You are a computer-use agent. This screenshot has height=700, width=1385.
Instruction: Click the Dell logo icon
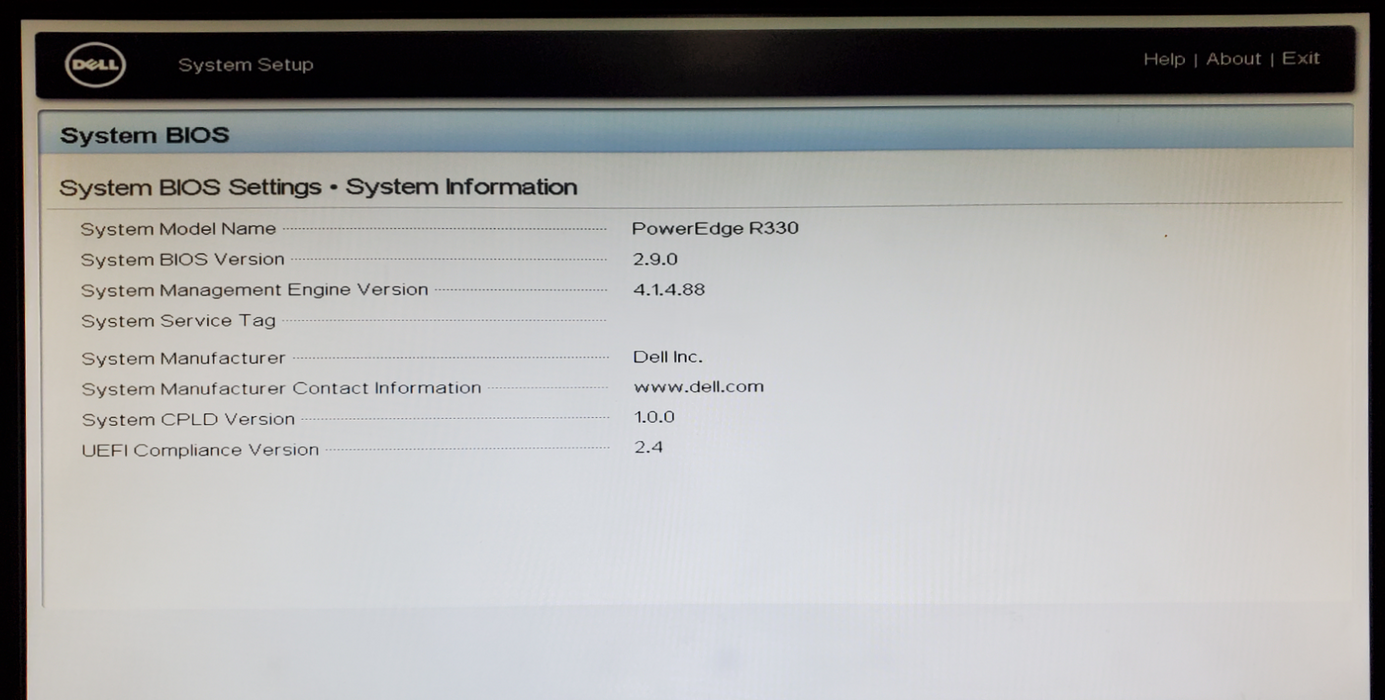click(95, 65)
